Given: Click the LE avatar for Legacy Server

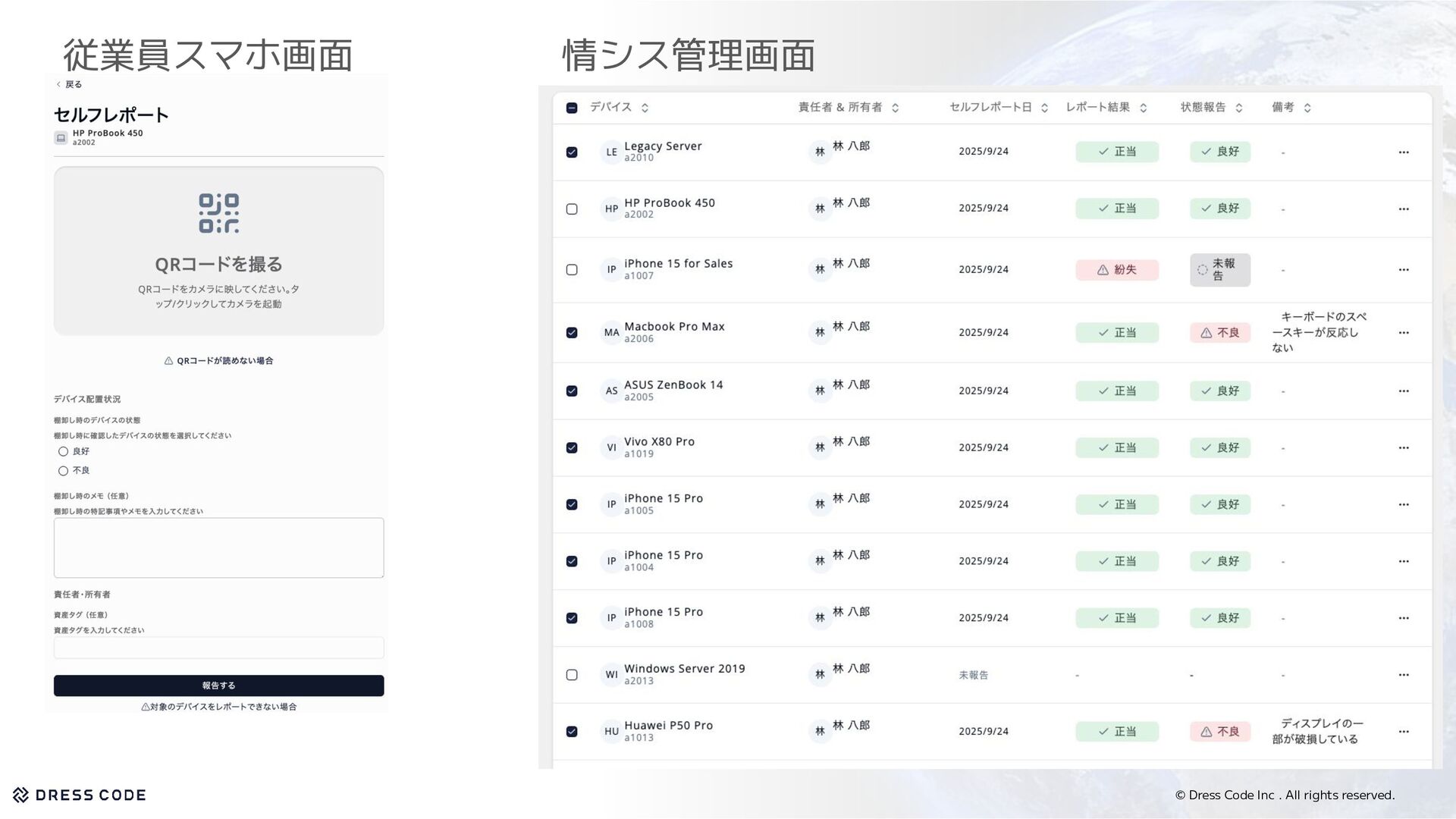Looking at the screenshot, I should click(610, 152).
